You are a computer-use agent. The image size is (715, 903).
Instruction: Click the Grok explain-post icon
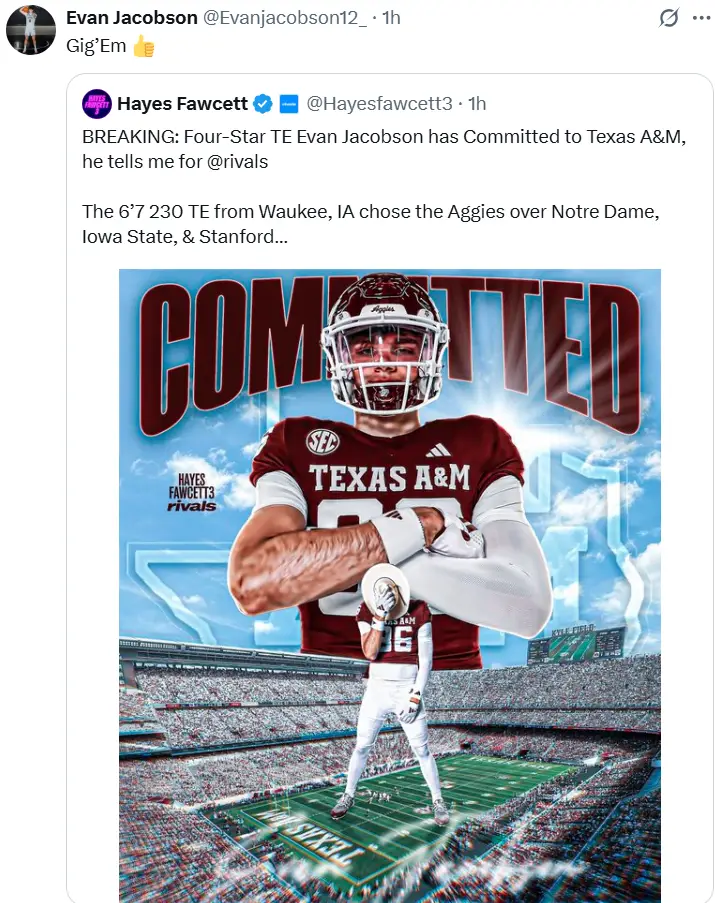[x=668, y=18]
